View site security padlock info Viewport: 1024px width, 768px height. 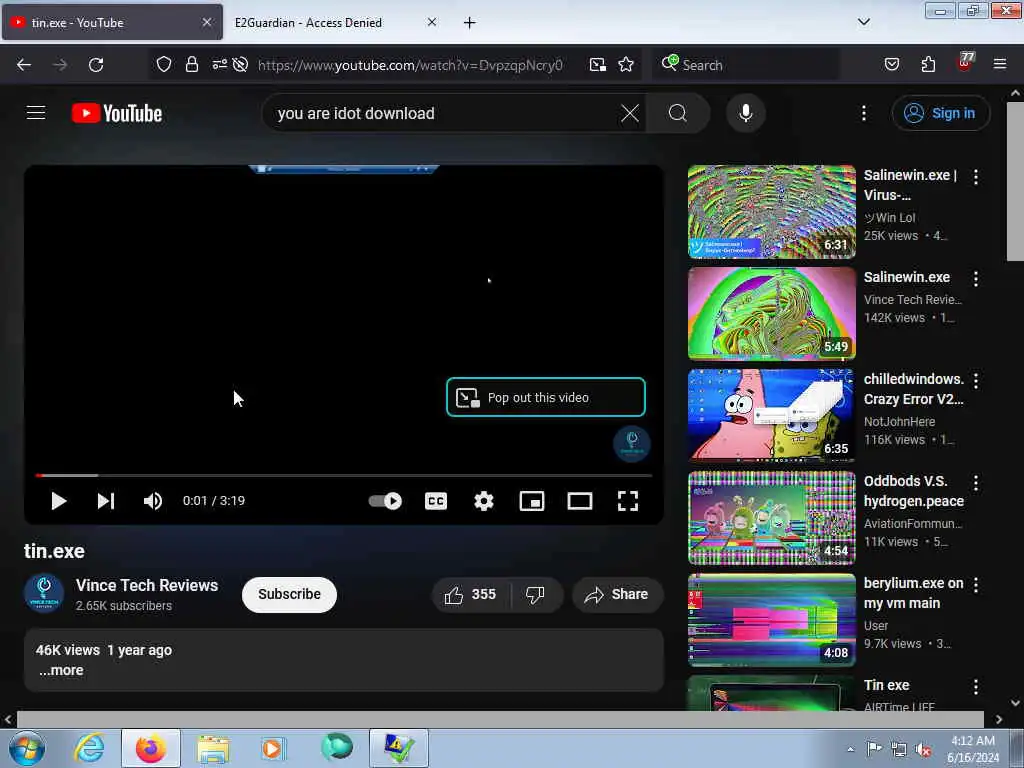[x=191, y=65]
